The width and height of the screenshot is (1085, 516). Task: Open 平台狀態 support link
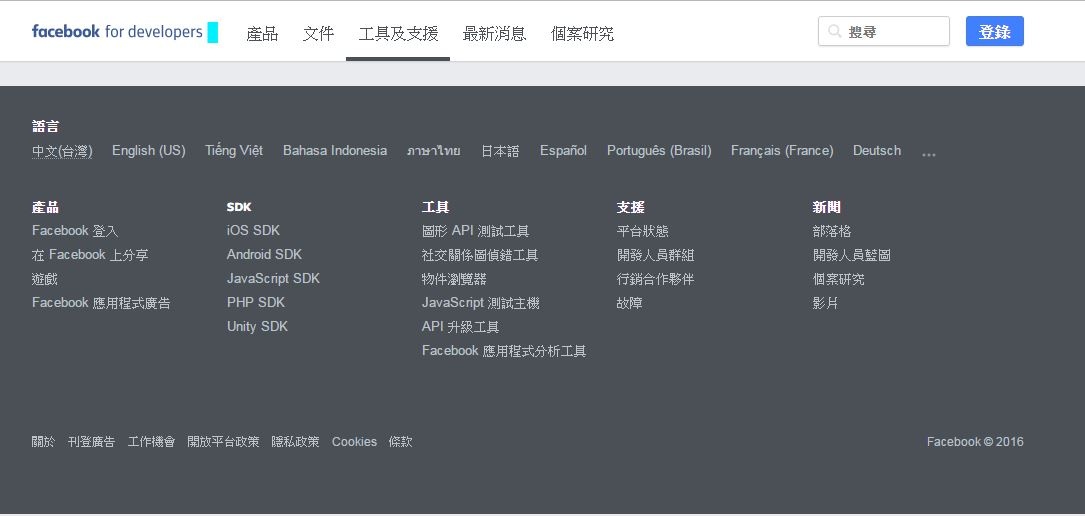pos(643,231)
